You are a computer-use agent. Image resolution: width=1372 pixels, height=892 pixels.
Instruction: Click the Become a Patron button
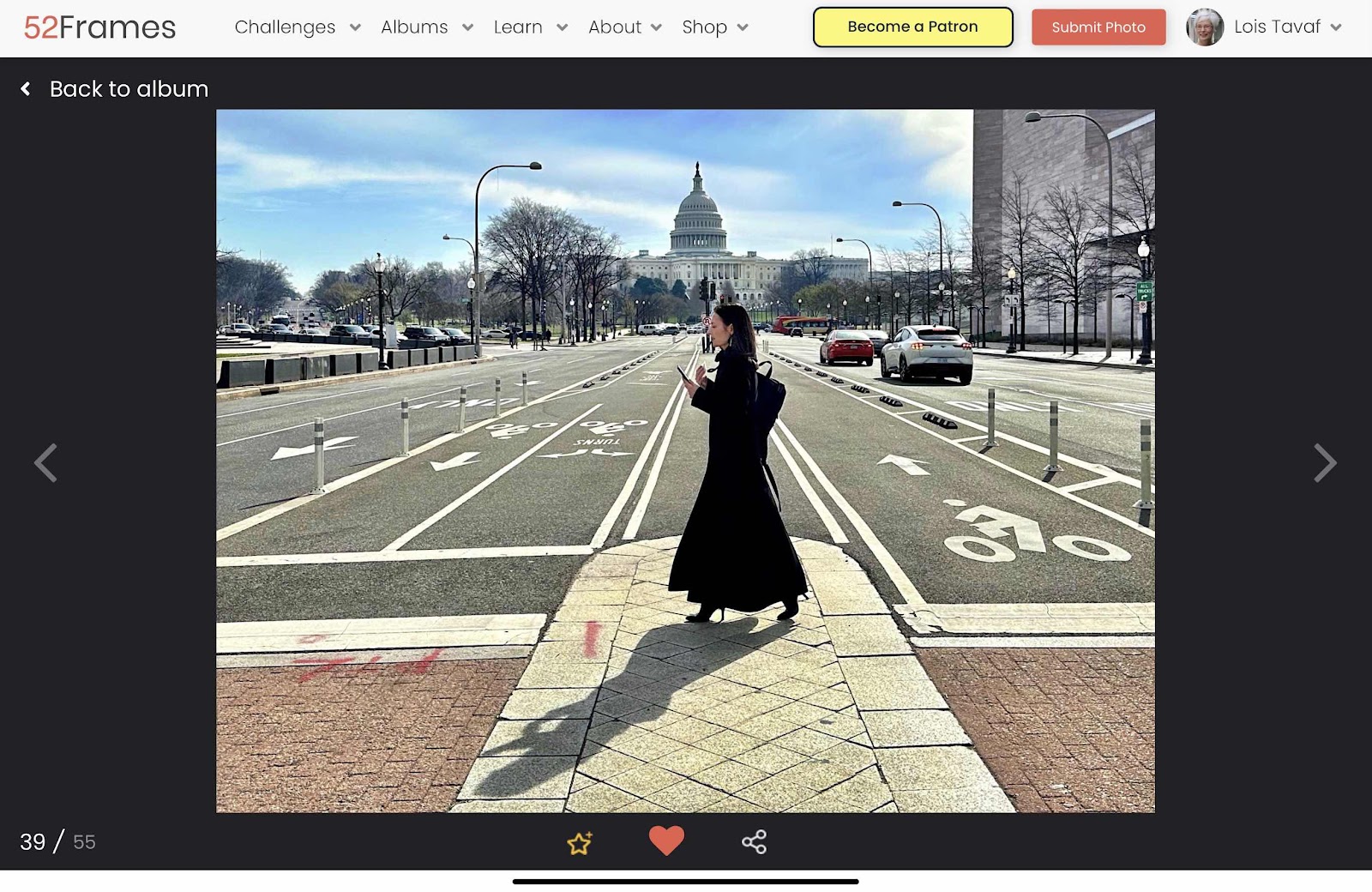pos(913,27)
